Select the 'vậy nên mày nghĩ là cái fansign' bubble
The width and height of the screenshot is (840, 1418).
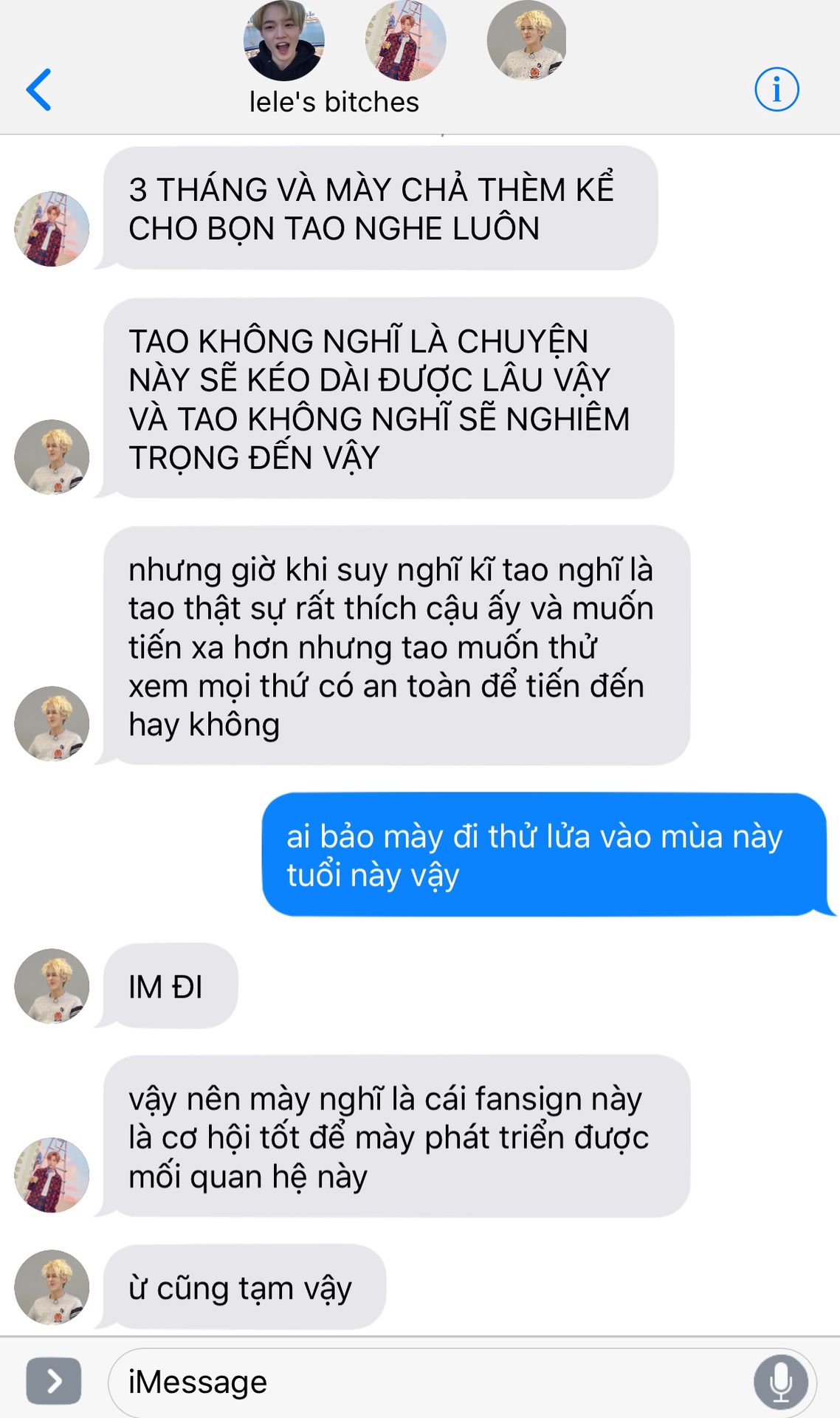(395, 1137)
